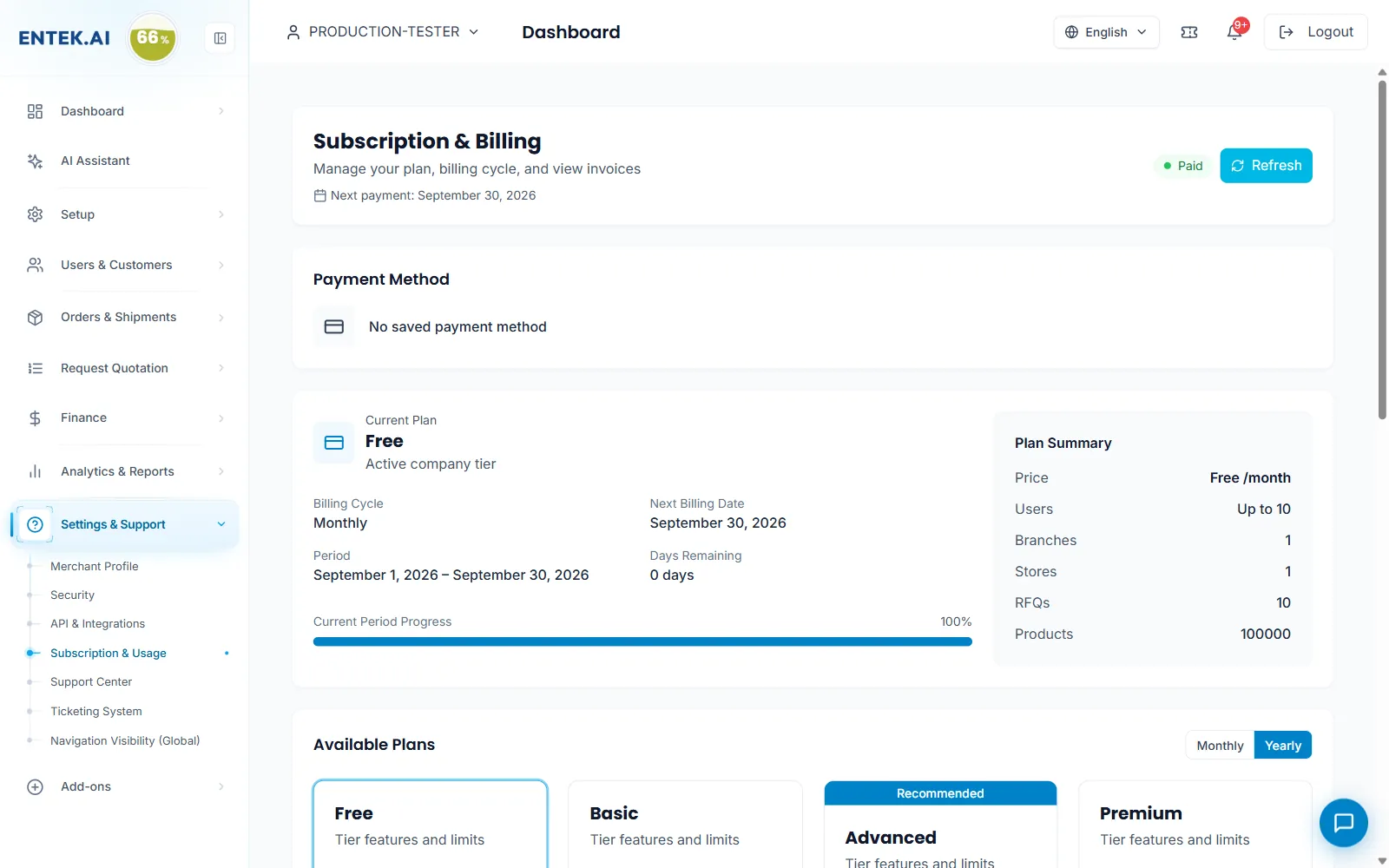Click the 66% completion badge
This screenshot has width=1389, height=868.
coord(153,38)
